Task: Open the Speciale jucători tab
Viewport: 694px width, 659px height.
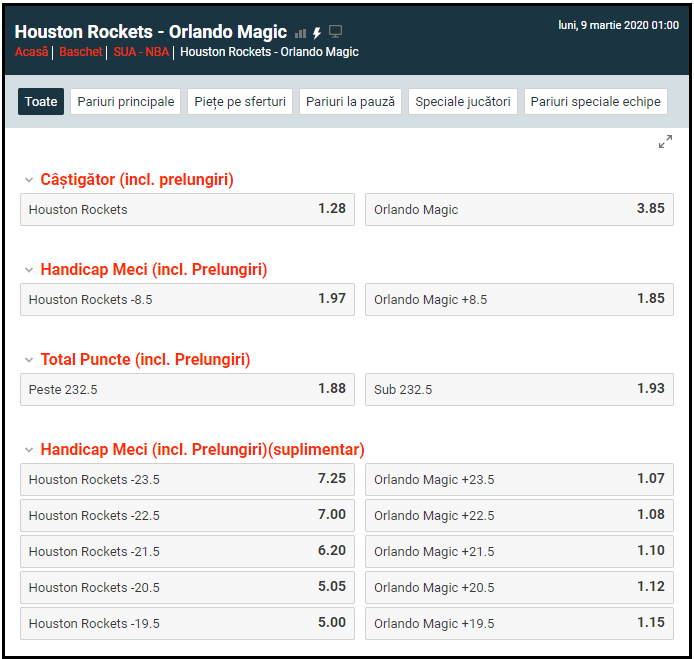Action: point(462,101)
